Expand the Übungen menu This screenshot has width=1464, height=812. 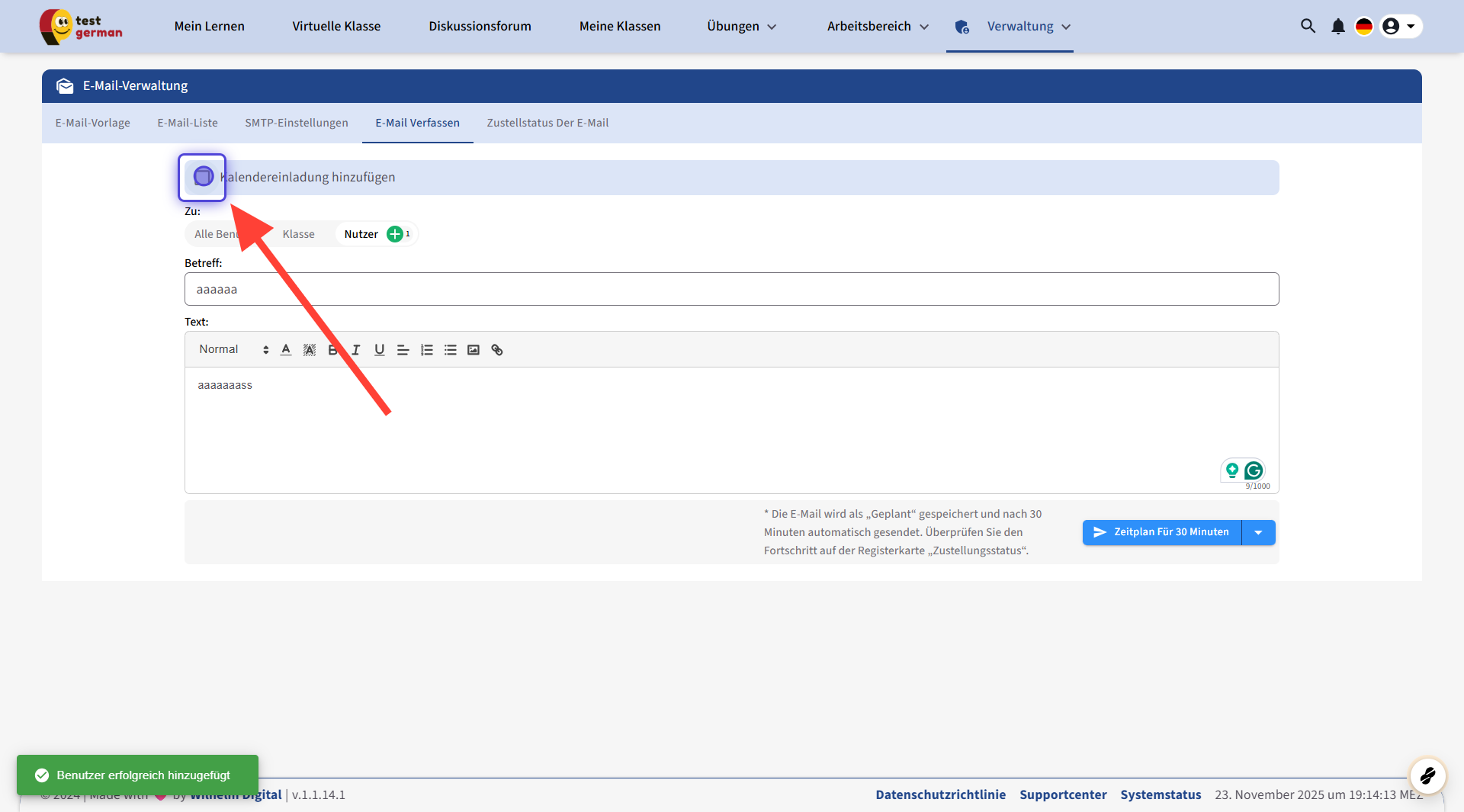741,27
